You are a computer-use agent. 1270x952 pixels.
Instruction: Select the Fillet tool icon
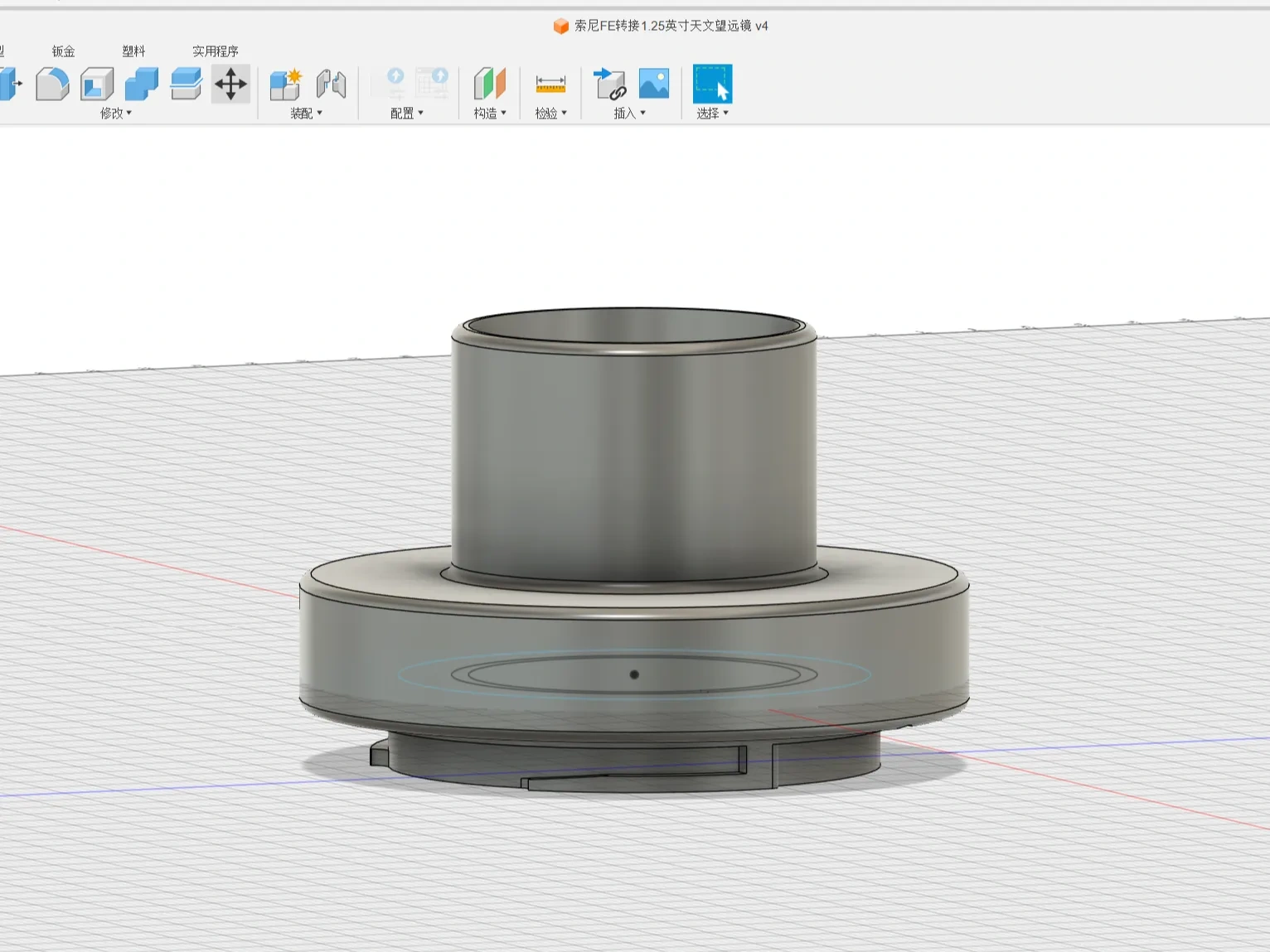point(52,85)
